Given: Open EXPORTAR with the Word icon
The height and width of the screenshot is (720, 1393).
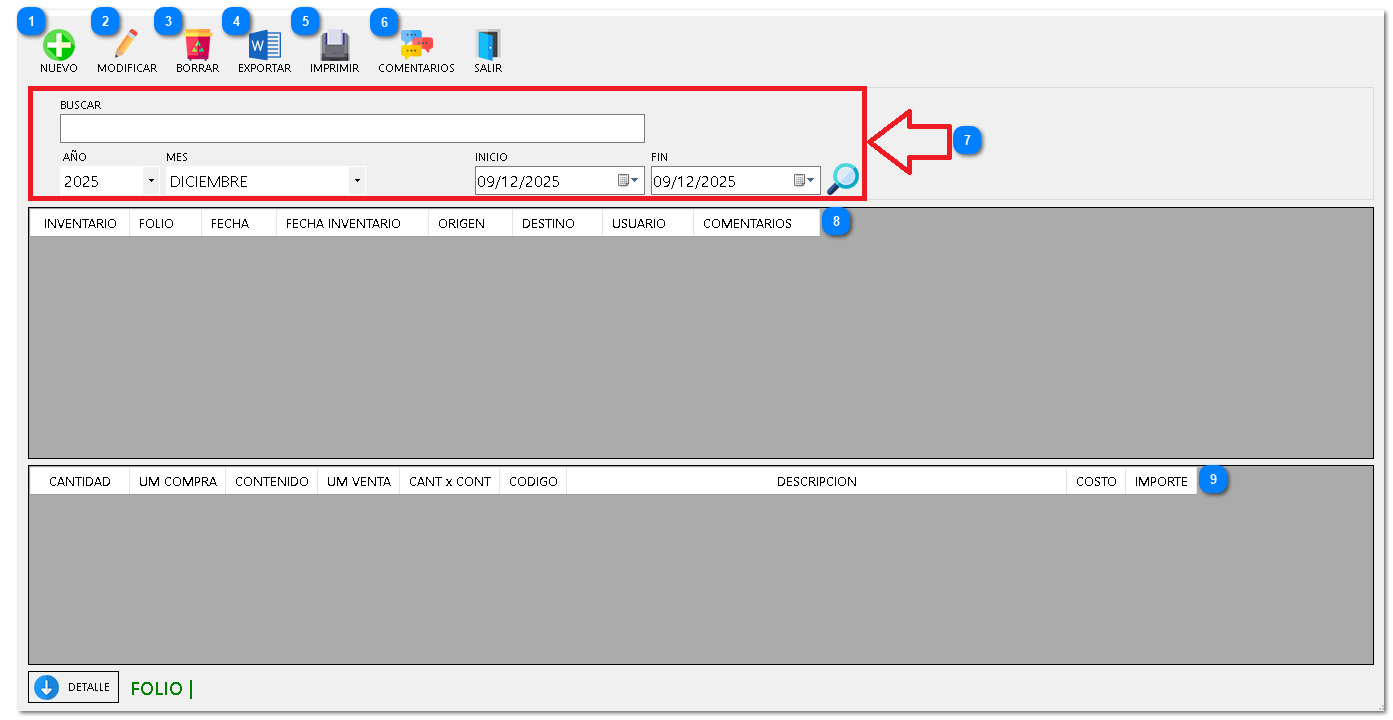Looking at the screenshot, I should pos(264,46).
